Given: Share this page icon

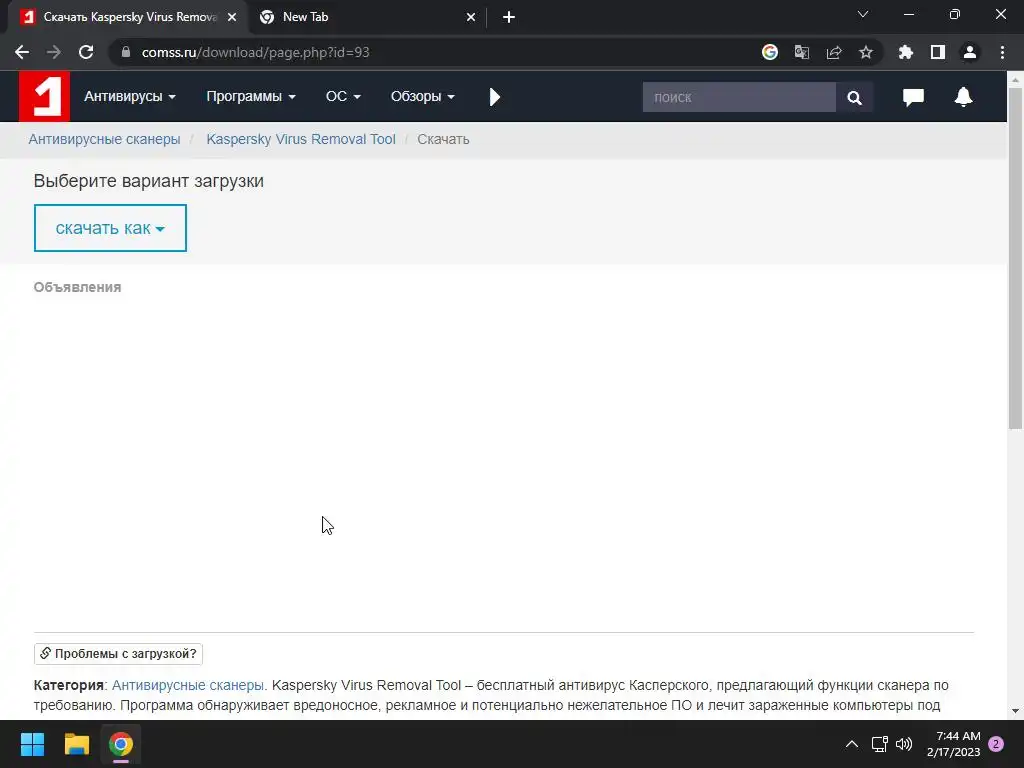Looking at the screenshot, I should click(834, 52).
